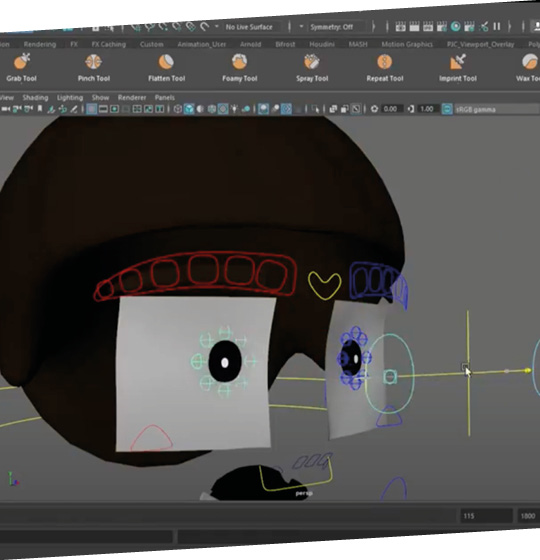Open the Show panel menu
Screen dimensions: 540x560
(100, 98)
